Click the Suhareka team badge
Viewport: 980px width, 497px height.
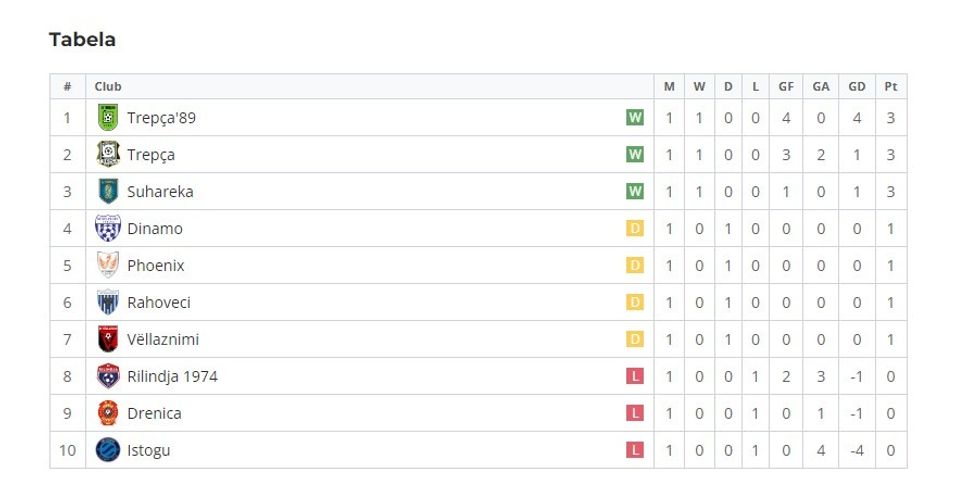107,192
